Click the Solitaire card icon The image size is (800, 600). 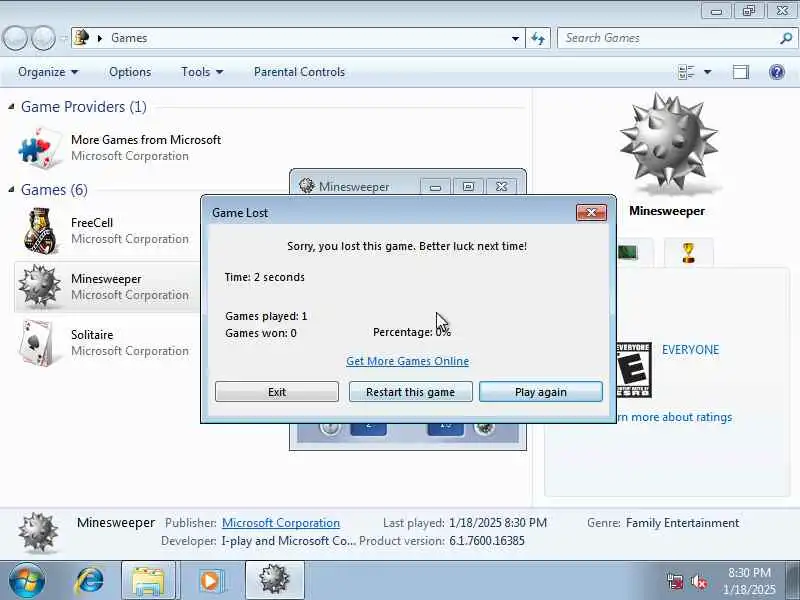(x=37, y=343)
